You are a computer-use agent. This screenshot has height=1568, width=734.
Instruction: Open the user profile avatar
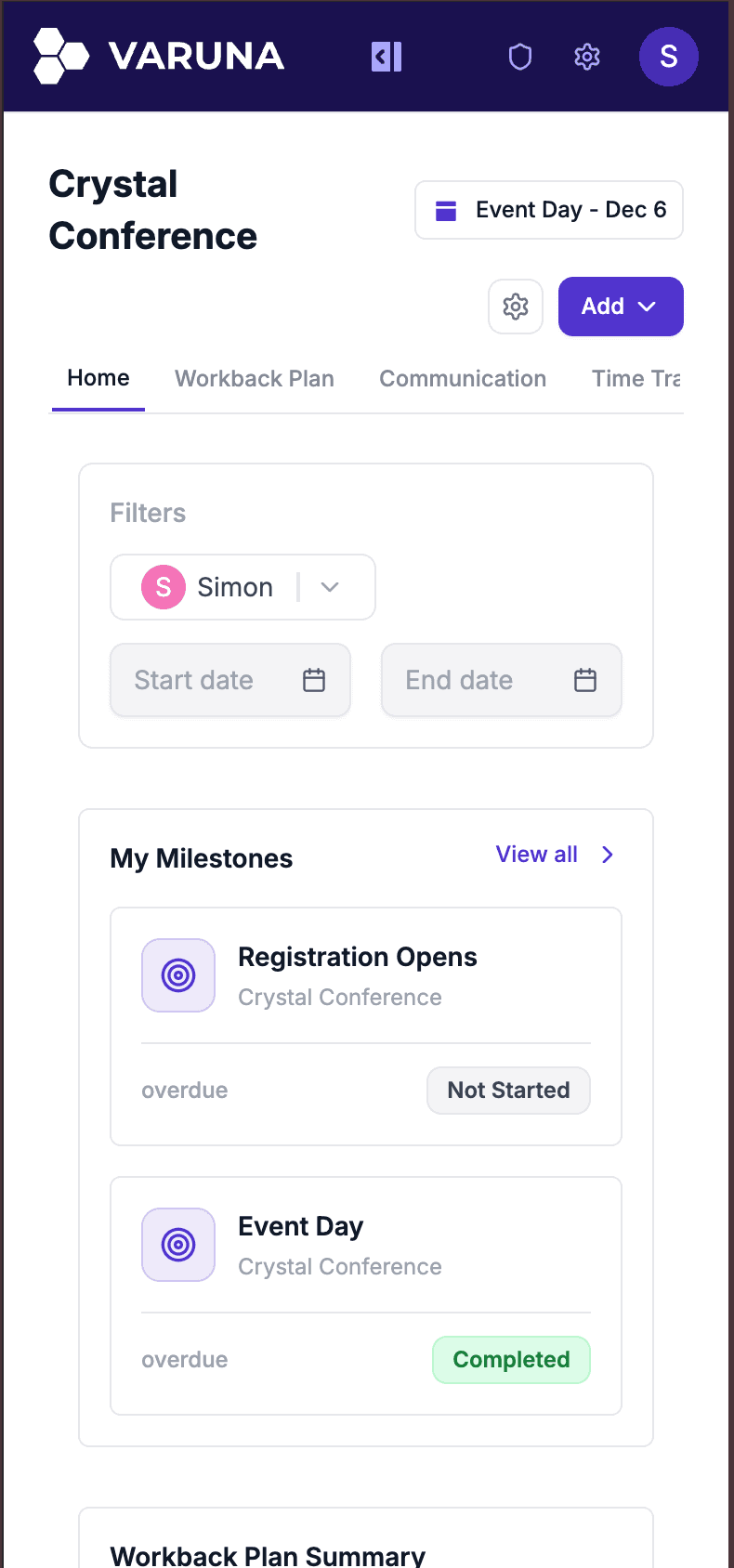(668, 57)
